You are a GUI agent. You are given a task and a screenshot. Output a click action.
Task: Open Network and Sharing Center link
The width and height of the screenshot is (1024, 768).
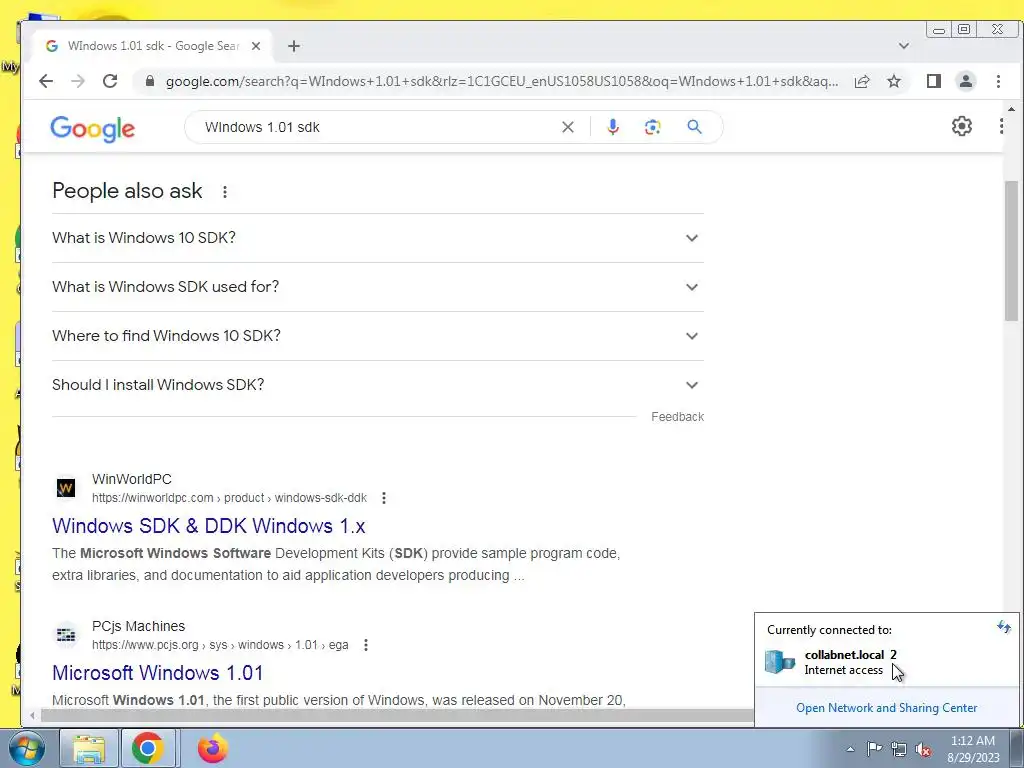click(x=886, y=708)
